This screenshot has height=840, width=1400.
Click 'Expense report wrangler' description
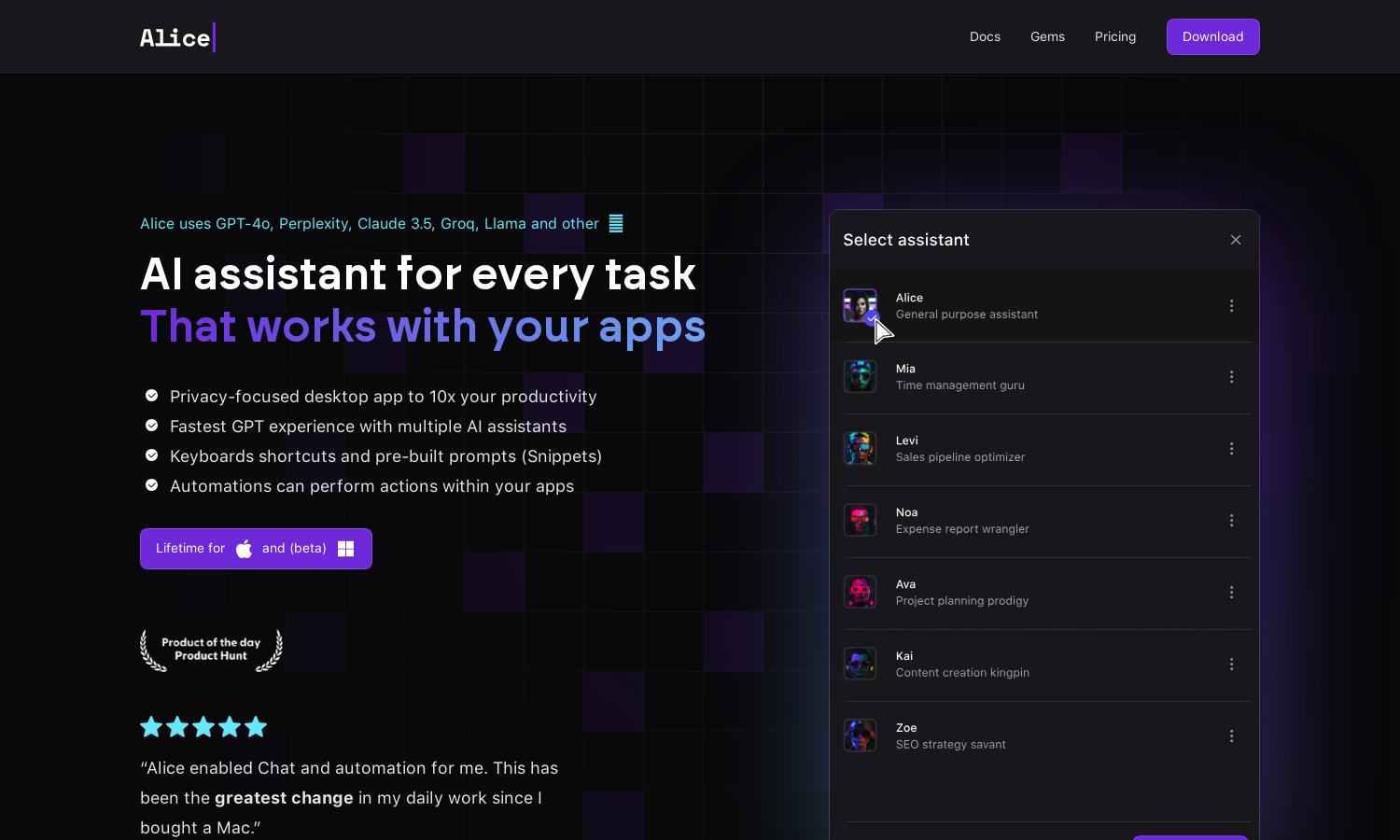[x=962, y=529]
